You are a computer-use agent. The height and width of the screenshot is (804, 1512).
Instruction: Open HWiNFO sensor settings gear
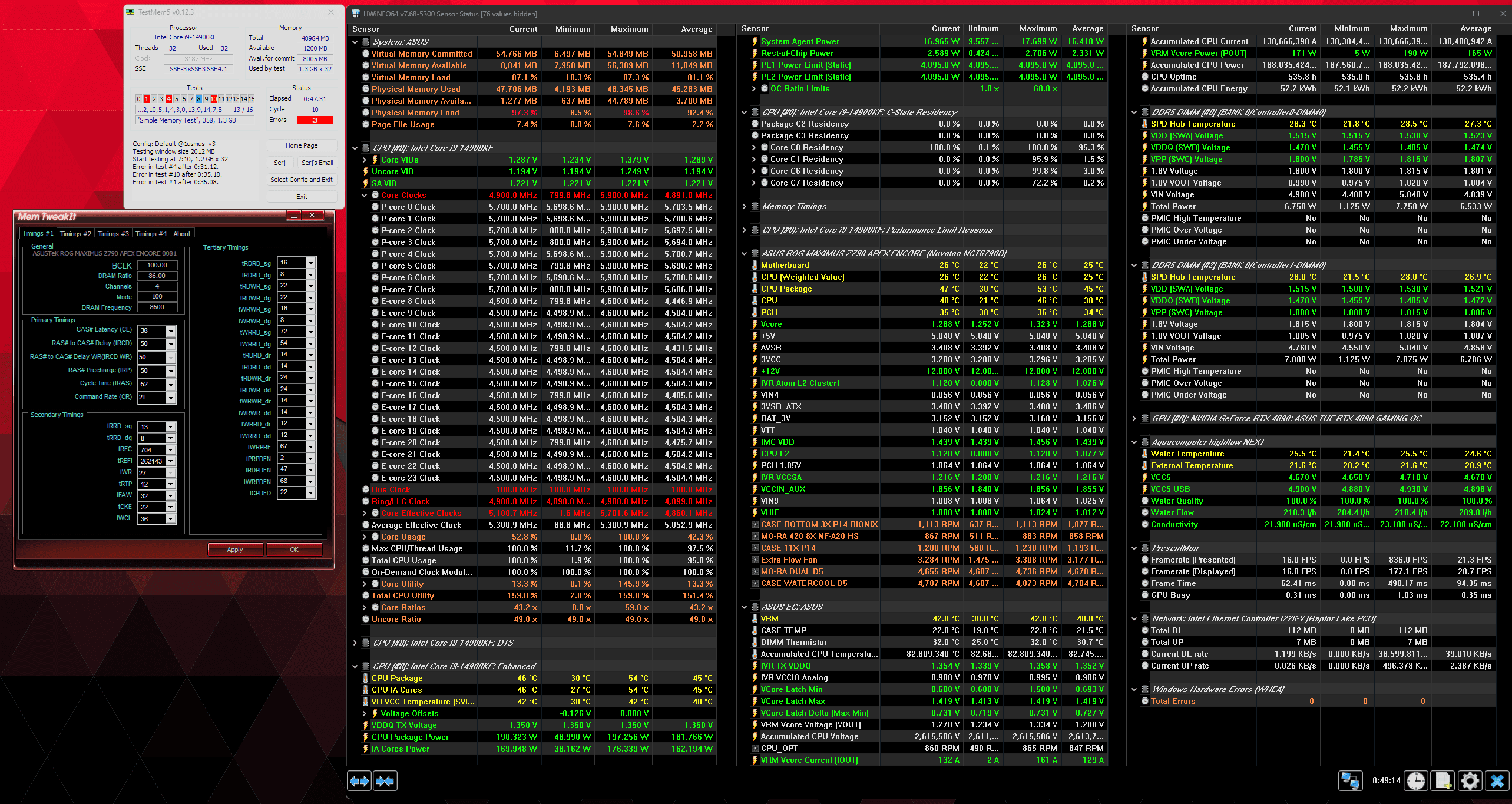click(x=1470, y=781)
